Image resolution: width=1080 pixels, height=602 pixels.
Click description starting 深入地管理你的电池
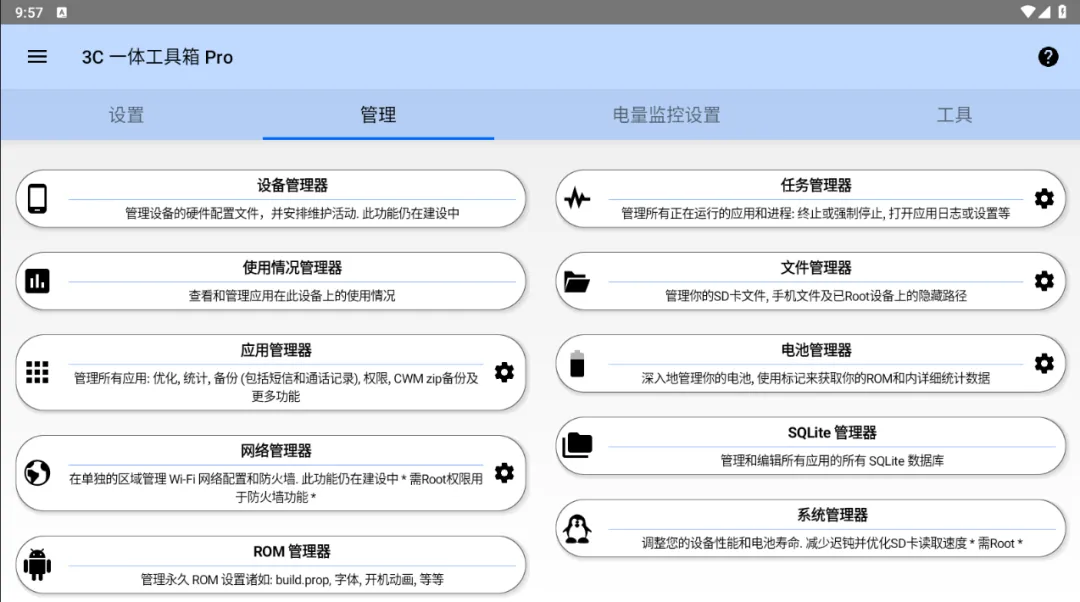[x=816, y=378]
